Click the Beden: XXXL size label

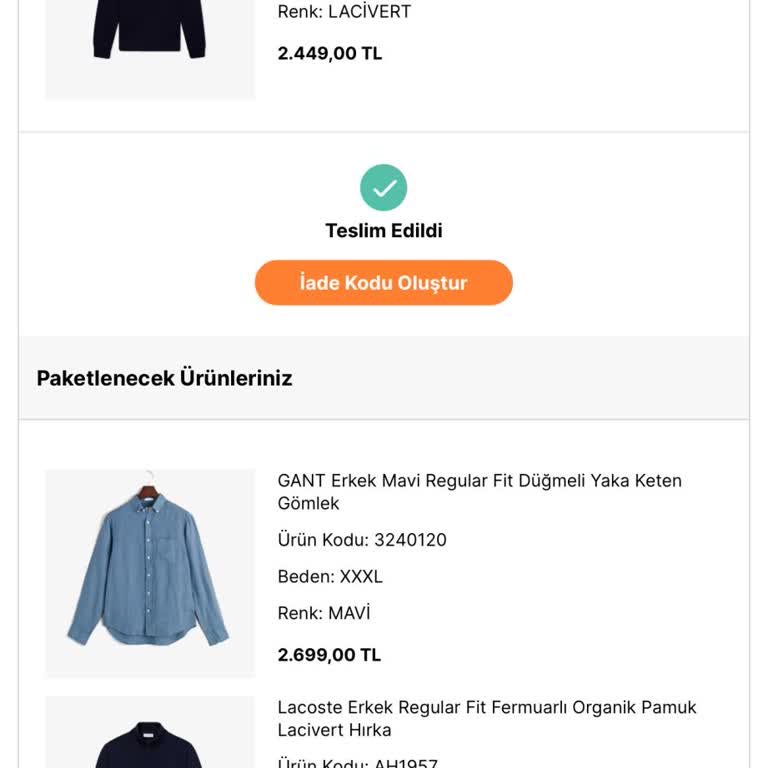coord(330,576)
